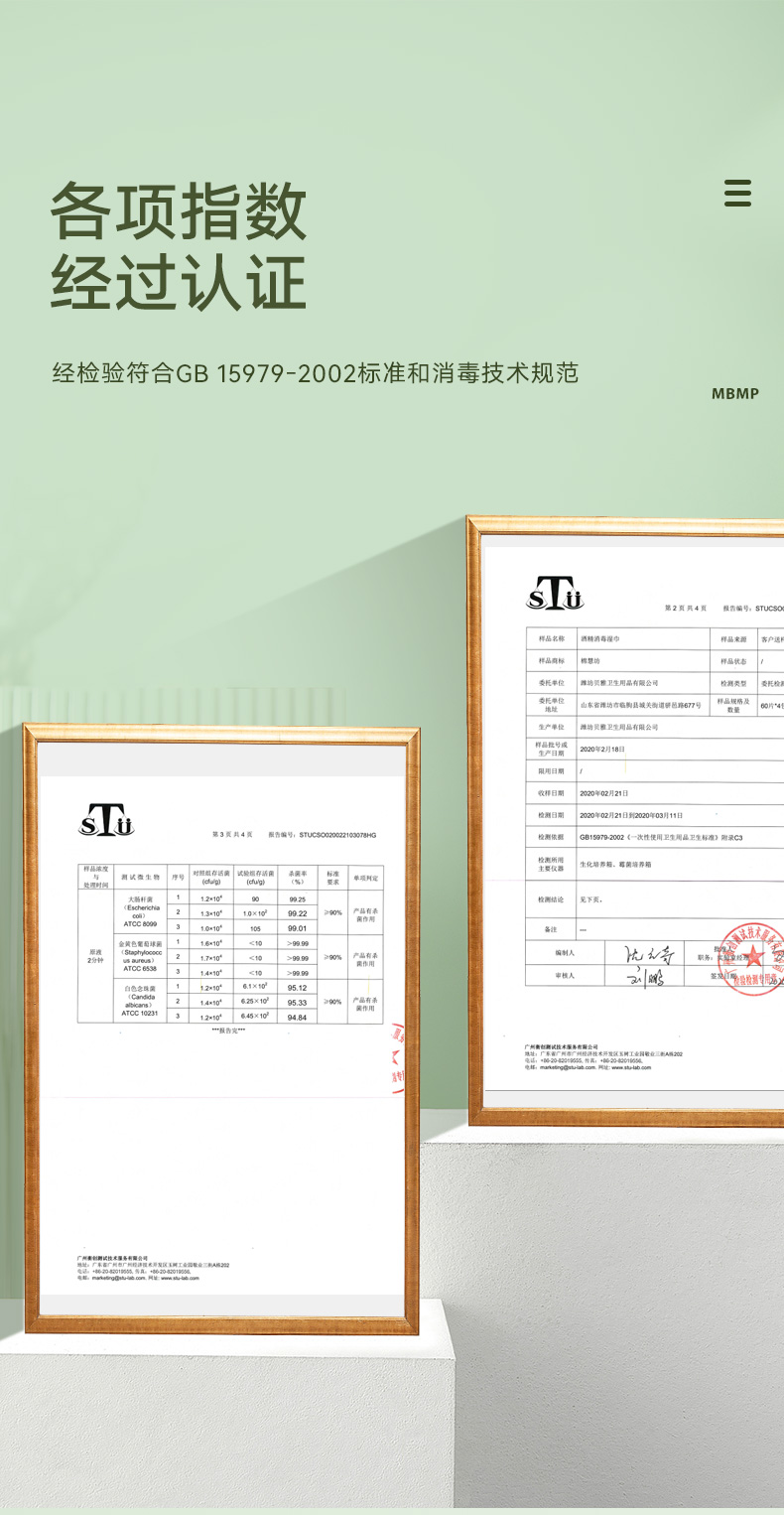Click the 99.22 kill rate value
The width and height of the screenshot is (784, 1515).
(x=297, y=912)
